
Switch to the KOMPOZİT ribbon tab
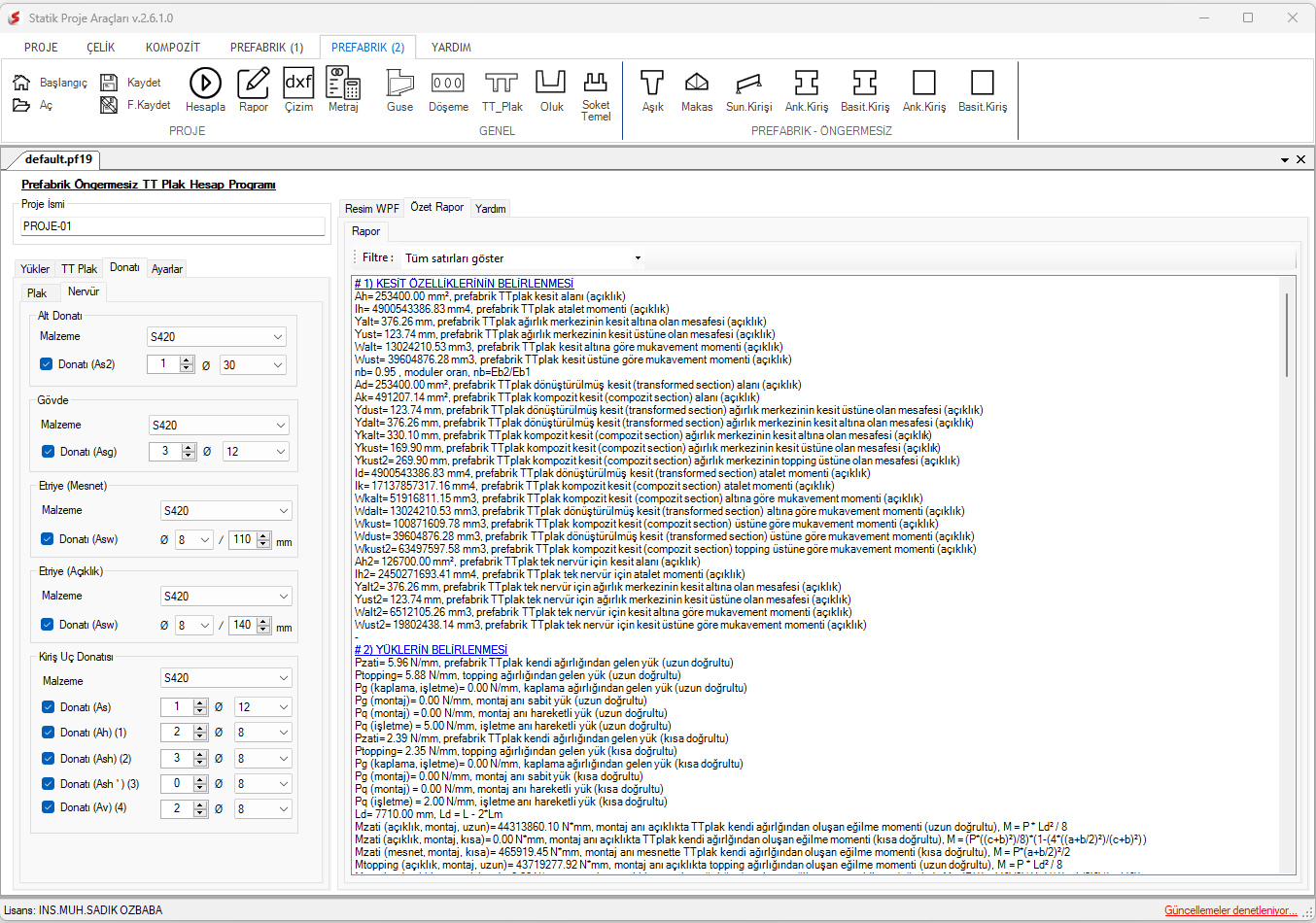pyautogui.click(x=173, y=48)
